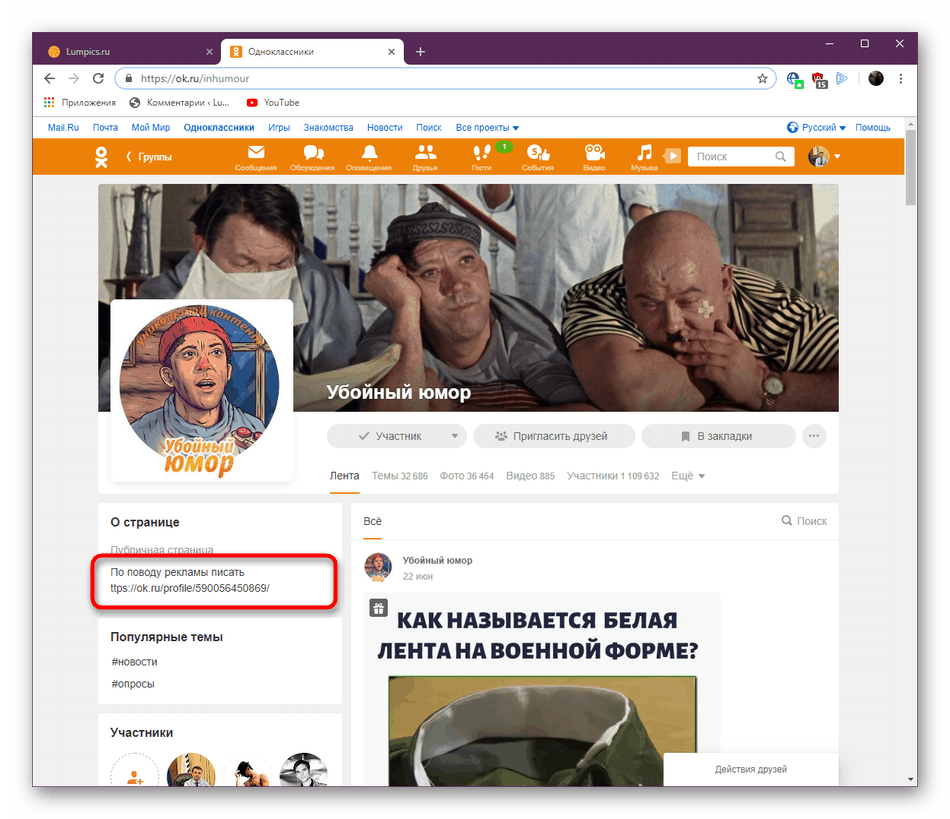
Task: Open Помощь help link
Action: point(872,127)
